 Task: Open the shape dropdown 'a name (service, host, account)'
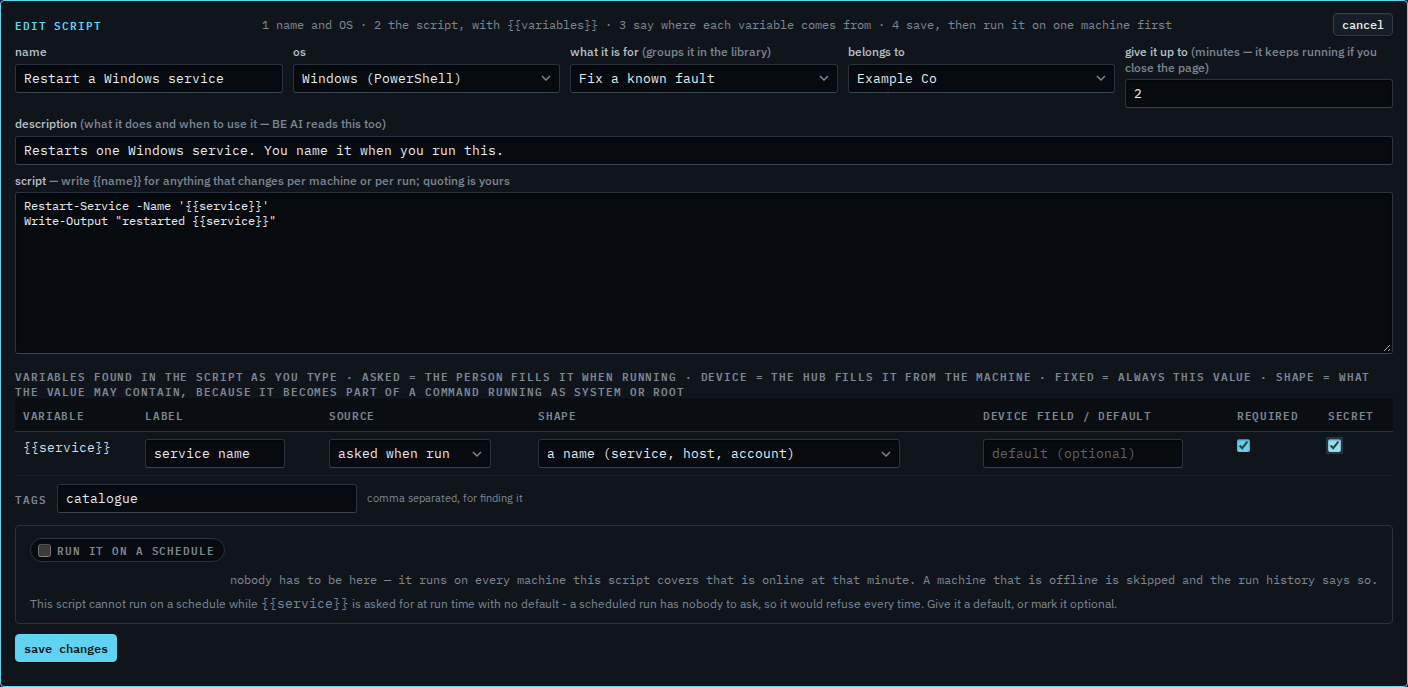click(x=719, y=453)
